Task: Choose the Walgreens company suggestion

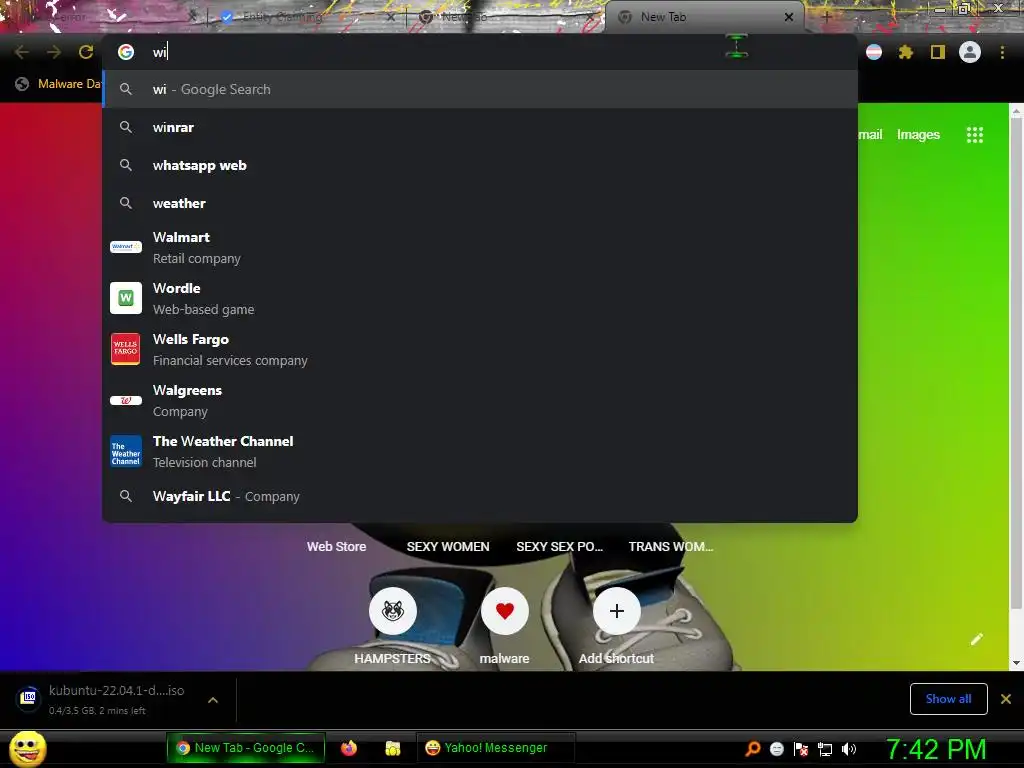Action: point(480,400)
